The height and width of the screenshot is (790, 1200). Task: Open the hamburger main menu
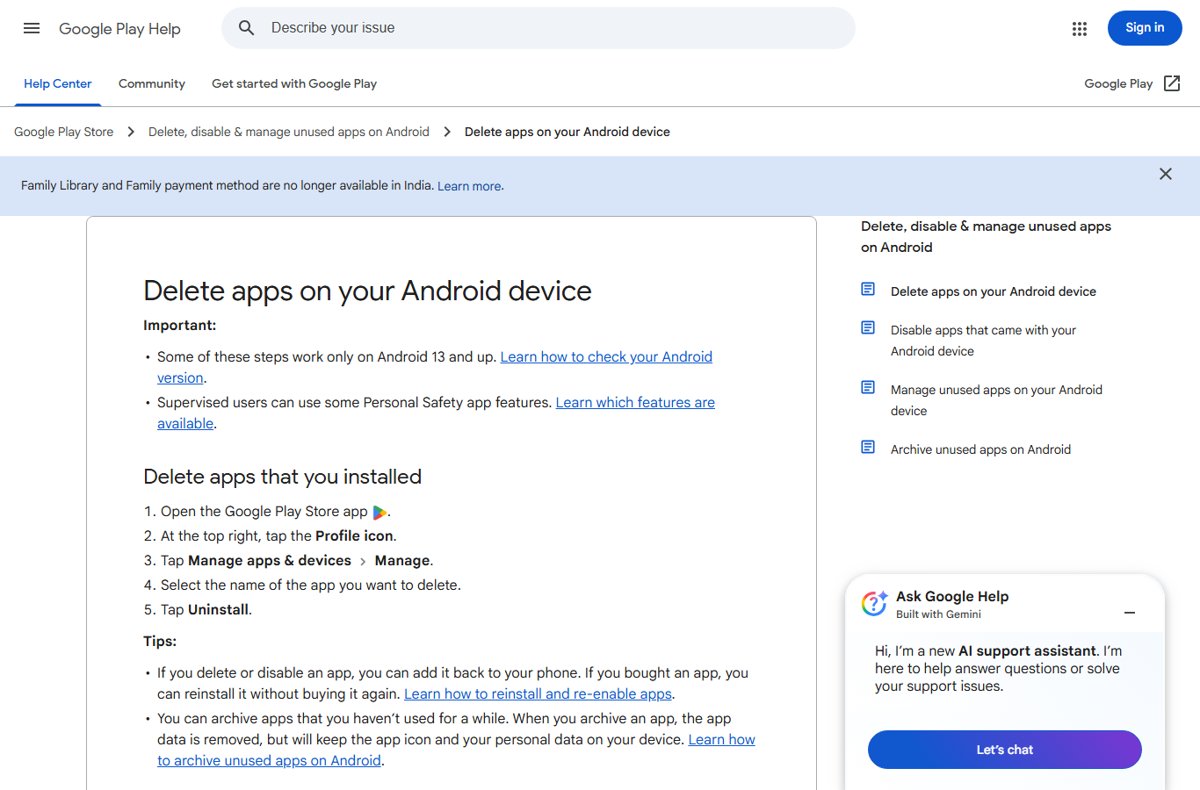(x=32, y=28)
